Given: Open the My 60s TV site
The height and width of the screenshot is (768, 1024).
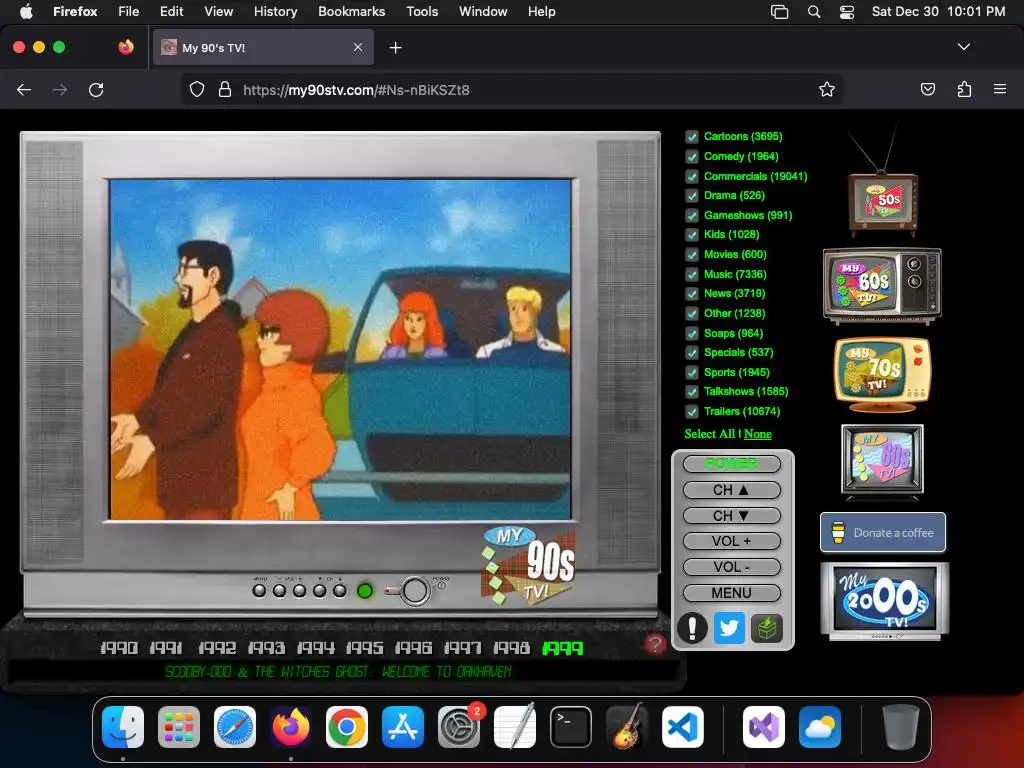Looking at the screenshot, I should tap(882, 285).
